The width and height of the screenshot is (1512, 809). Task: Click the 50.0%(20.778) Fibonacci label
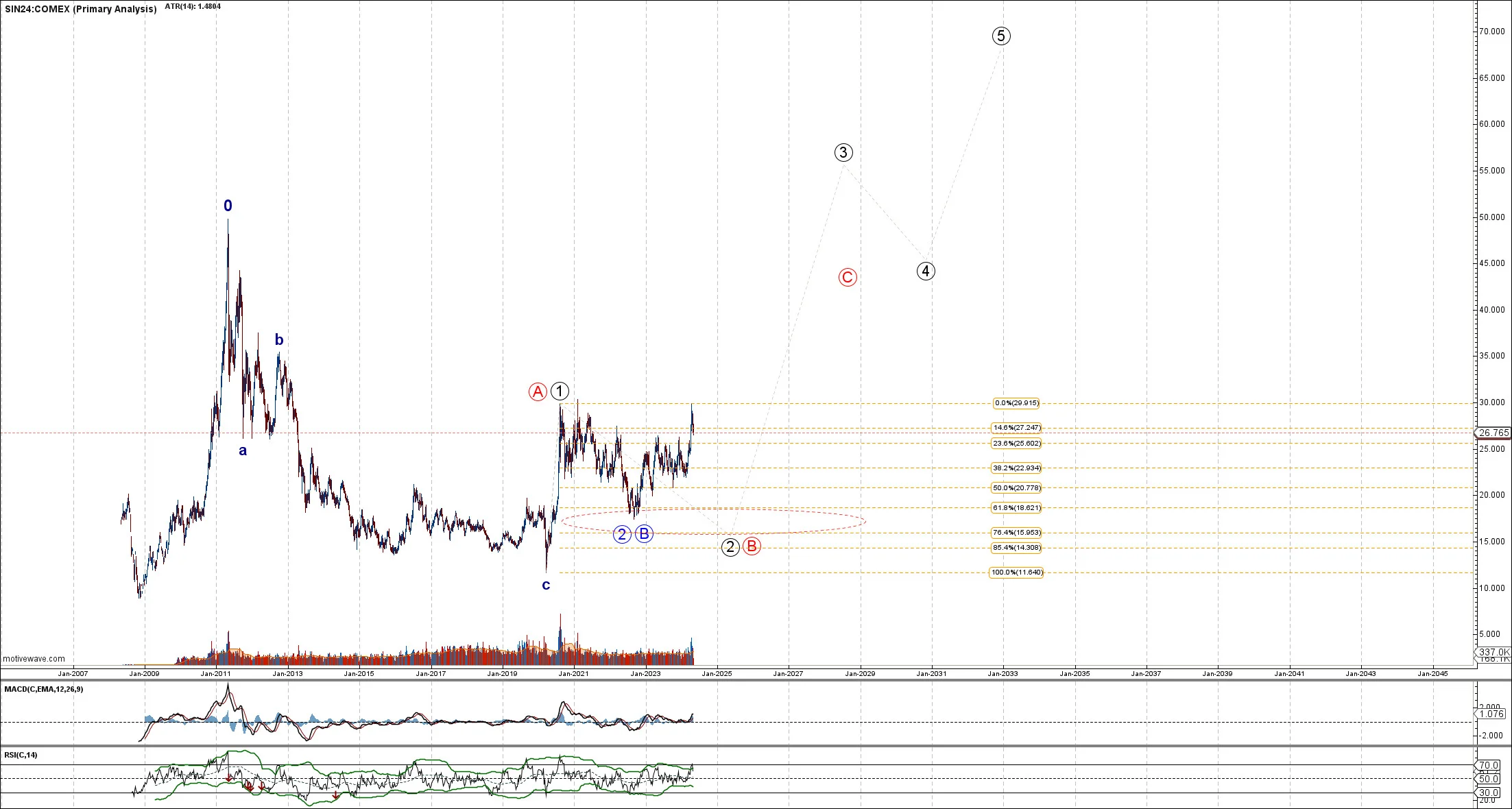point(1016,488)
